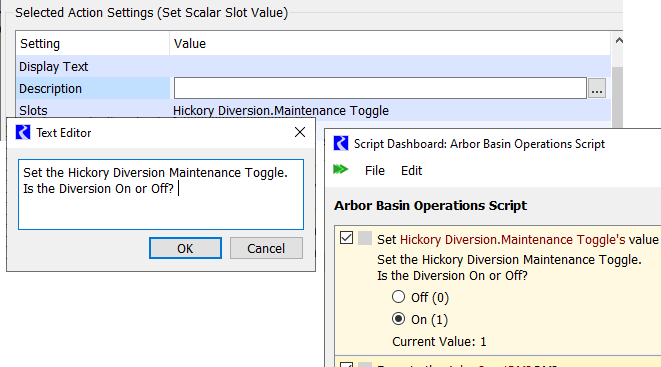Select the On (1) radio option
Image resolution: width=661 pixels, height=367 pixels.
[398, 319]
